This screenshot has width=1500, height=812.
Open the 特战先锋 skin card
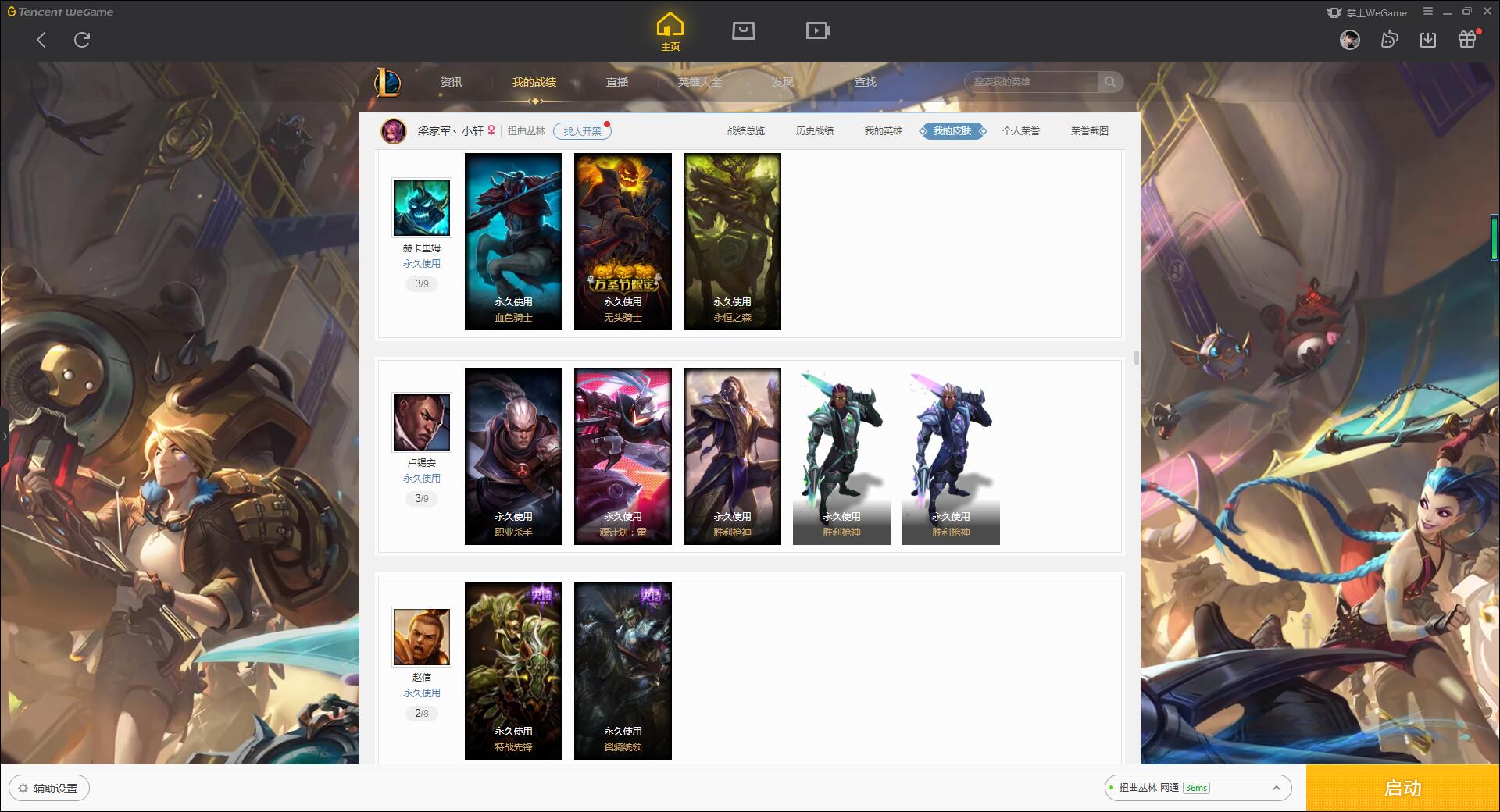513,671
